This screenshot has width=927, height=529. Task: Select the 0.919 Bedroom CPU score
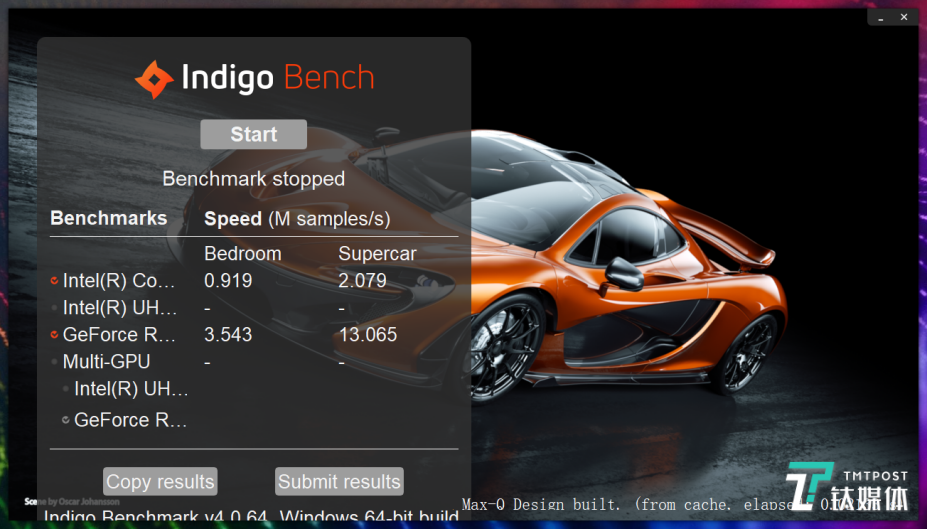tap(228, 281)
